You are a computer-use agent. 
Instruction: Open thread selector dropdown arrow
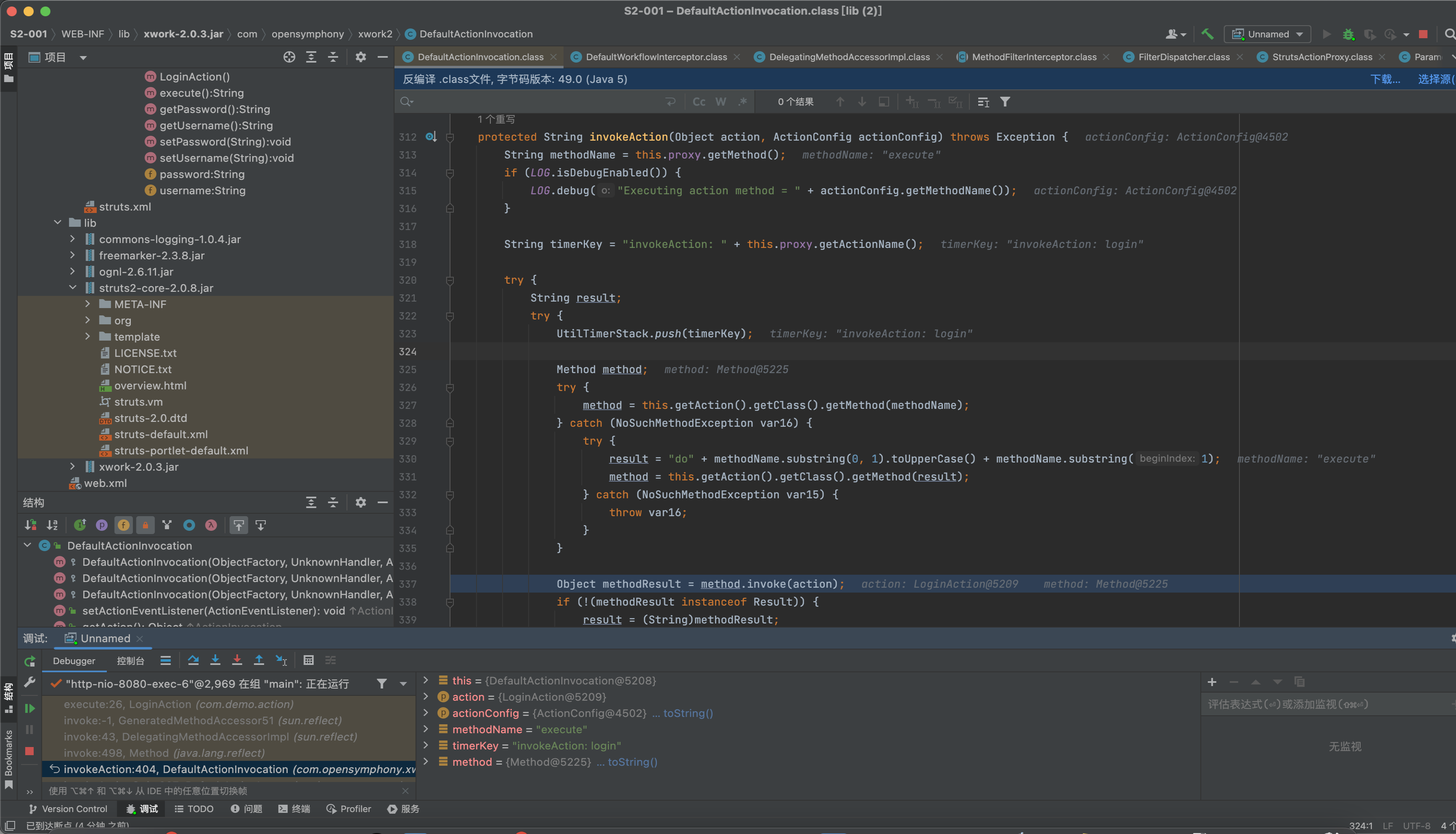click(403, 683)
